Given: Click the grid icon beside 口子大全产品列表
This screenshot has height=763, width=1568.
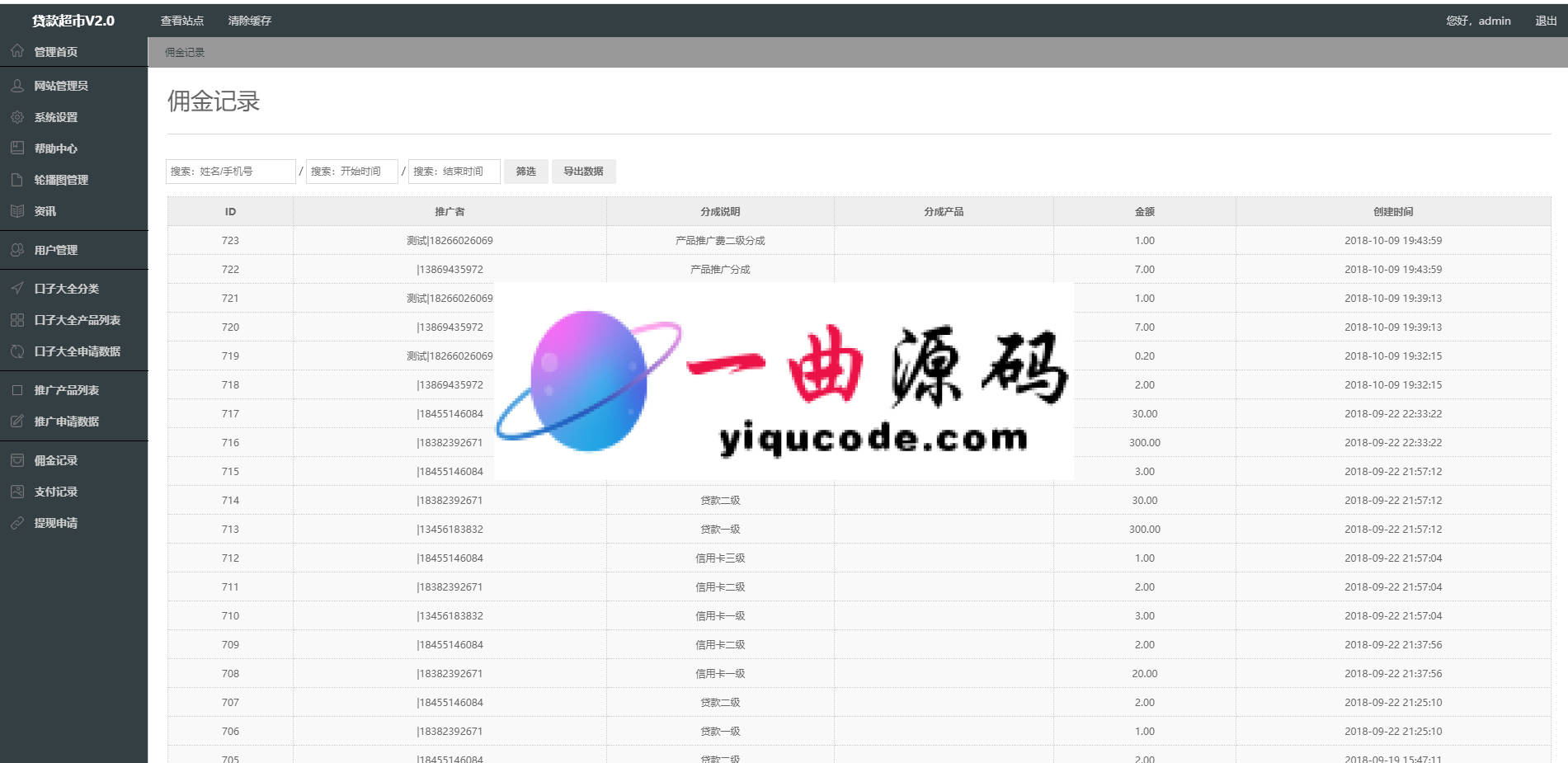Looking at the screenshot, I should coord(17,319).
